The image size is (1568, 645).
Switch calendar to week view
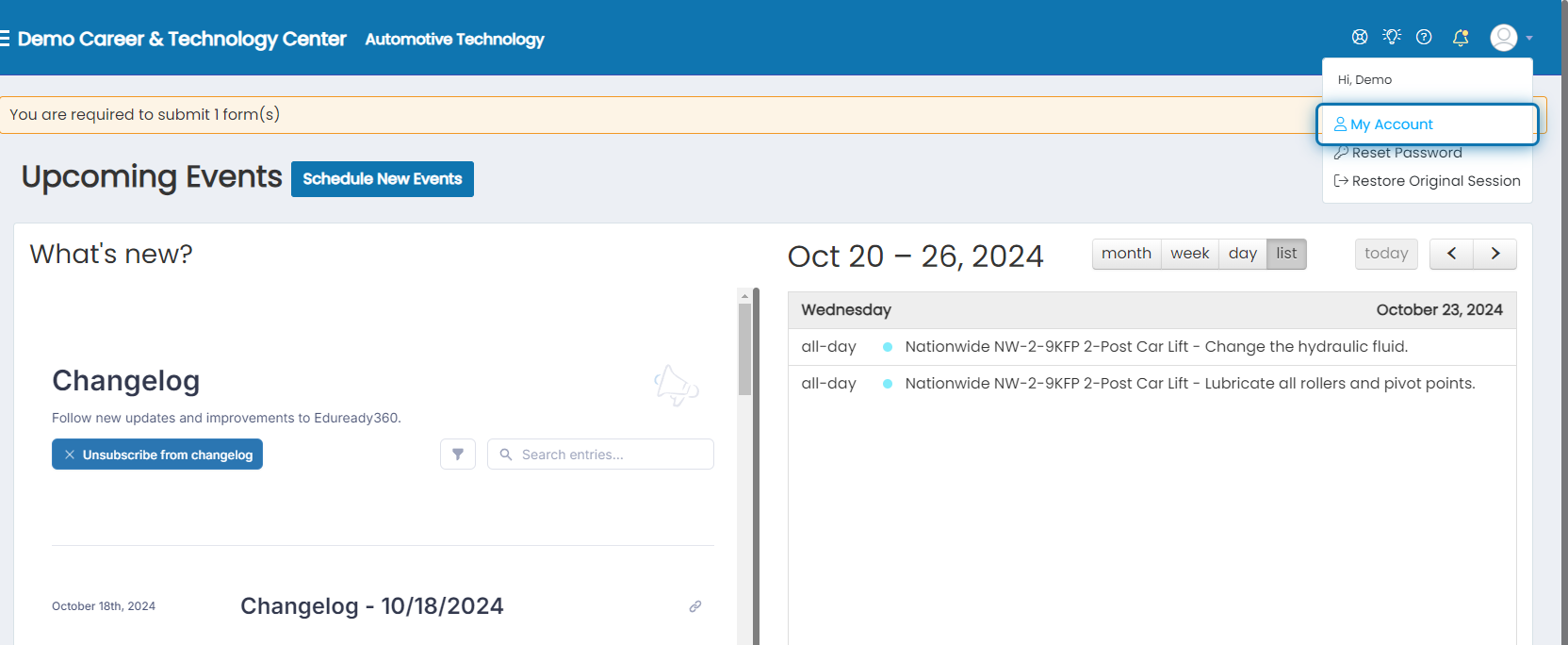pyautogui.click(x=1190, y=254)
